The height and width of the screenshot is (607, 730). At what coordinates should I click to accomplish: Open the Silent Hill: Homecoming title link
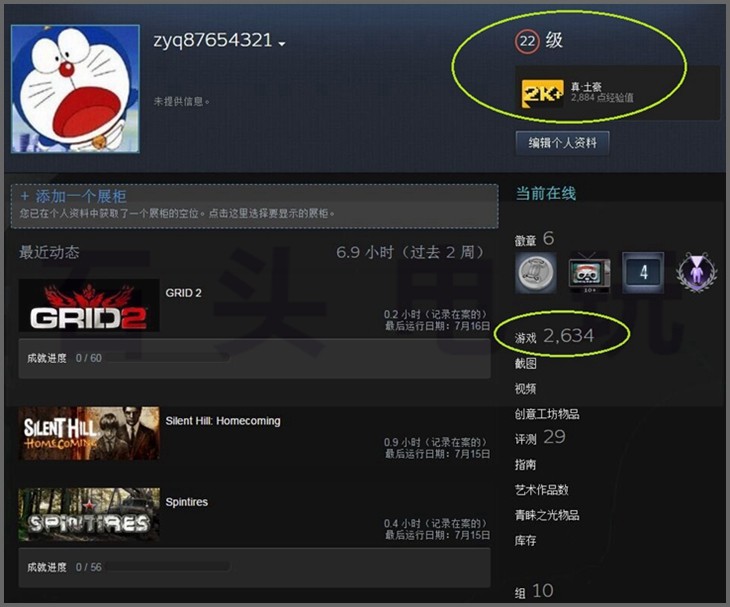[223, 421]
